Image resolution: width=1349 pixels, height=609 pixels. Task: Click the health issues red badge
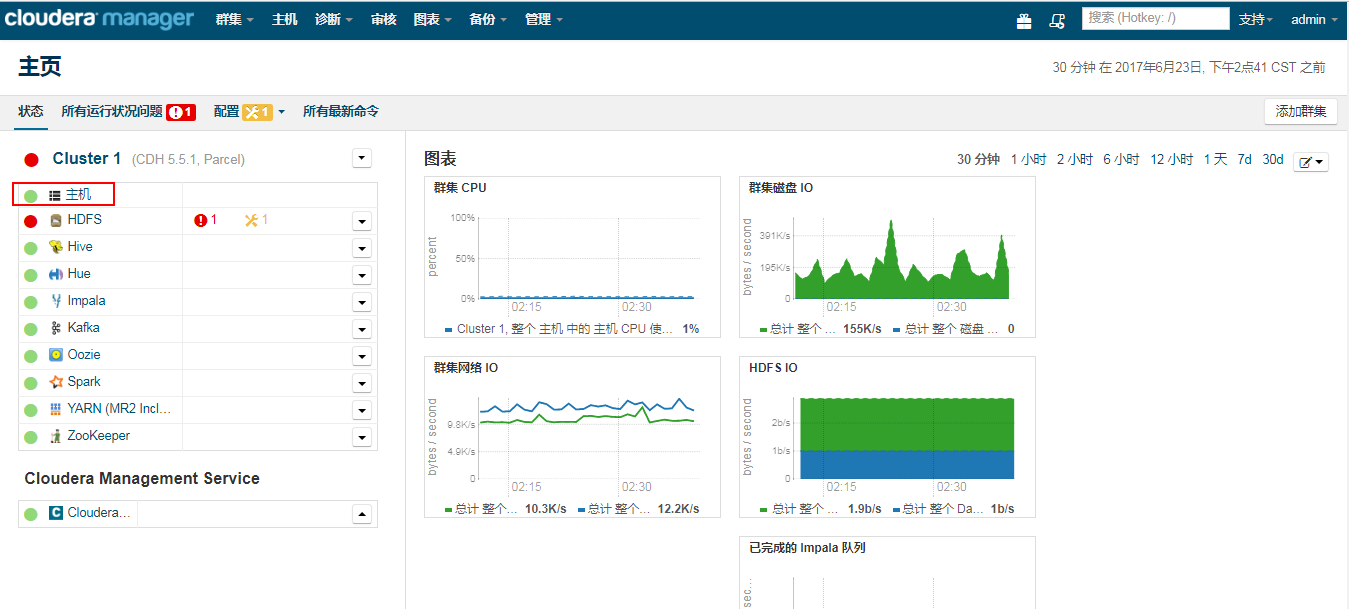pyautogui.click(x=181, y=112)
